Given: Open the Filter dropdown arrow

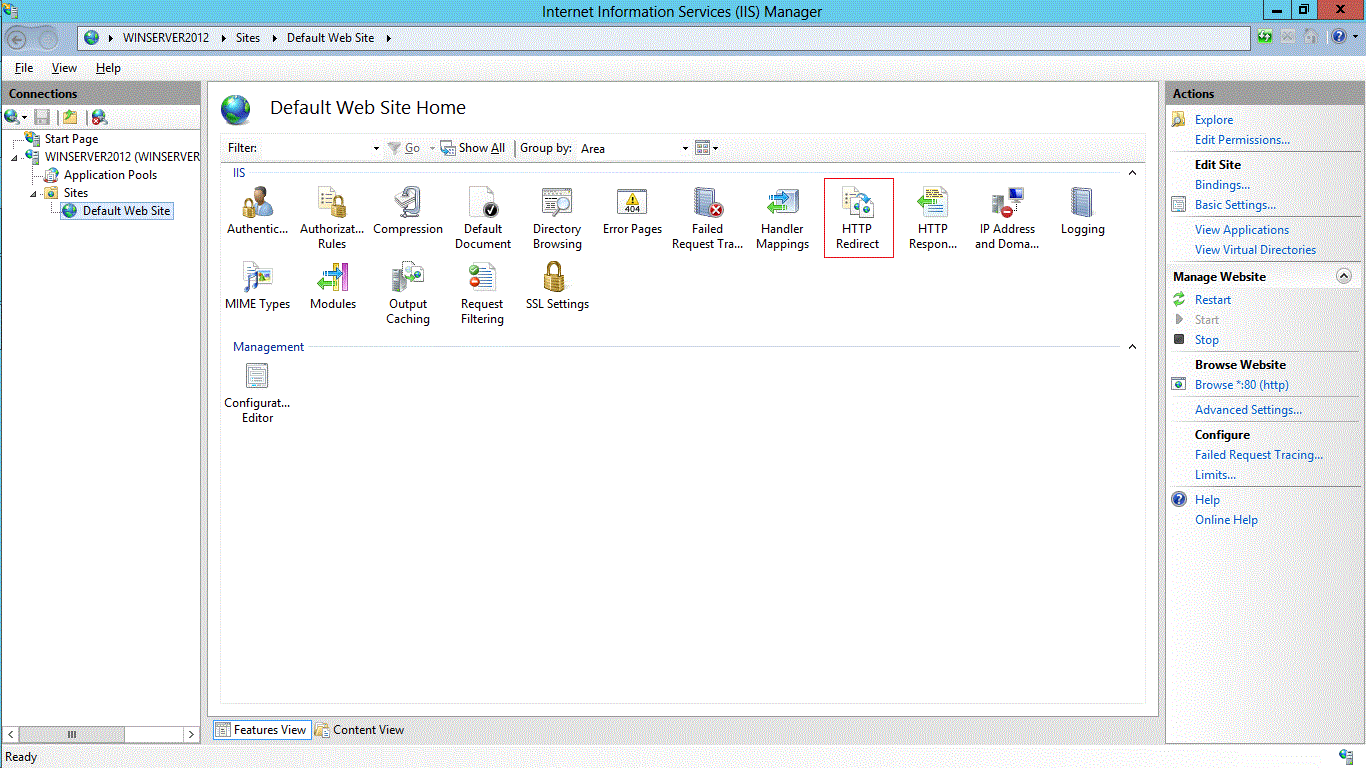Looking at the screenshot, I should [x=376, y=148].
